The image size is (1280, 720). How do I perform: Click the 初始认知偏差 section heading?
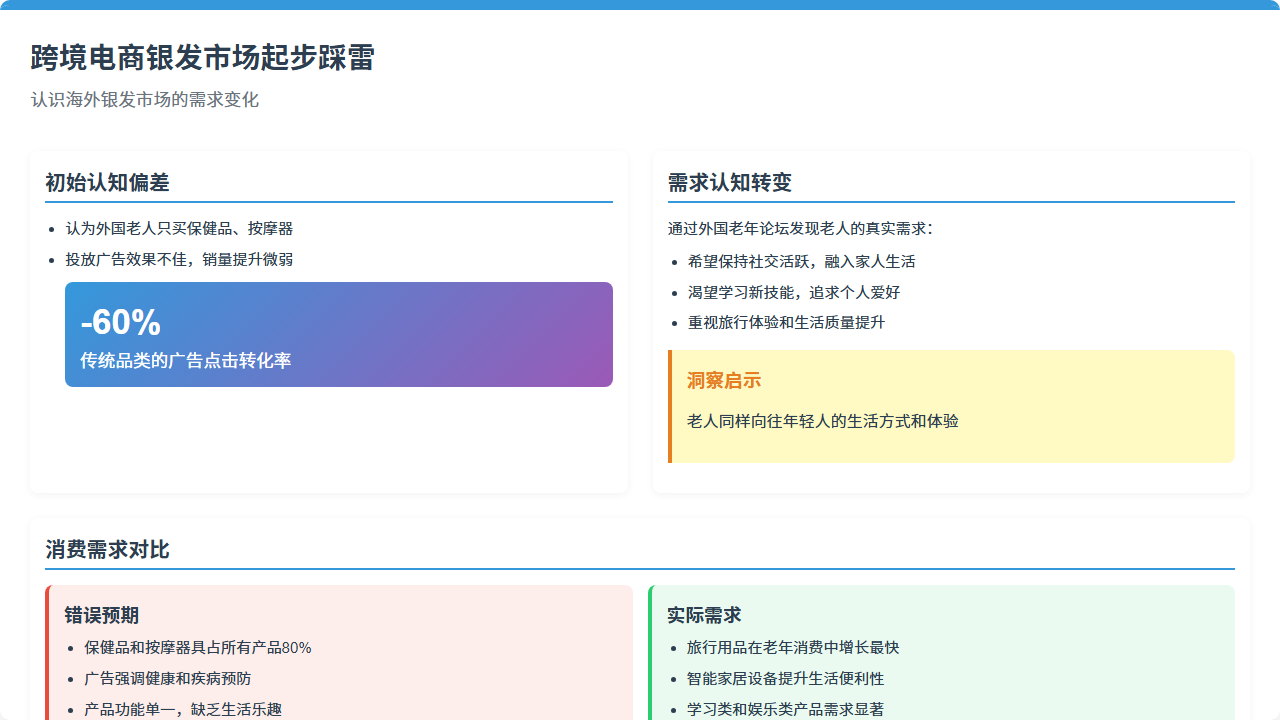coord(107,183)
